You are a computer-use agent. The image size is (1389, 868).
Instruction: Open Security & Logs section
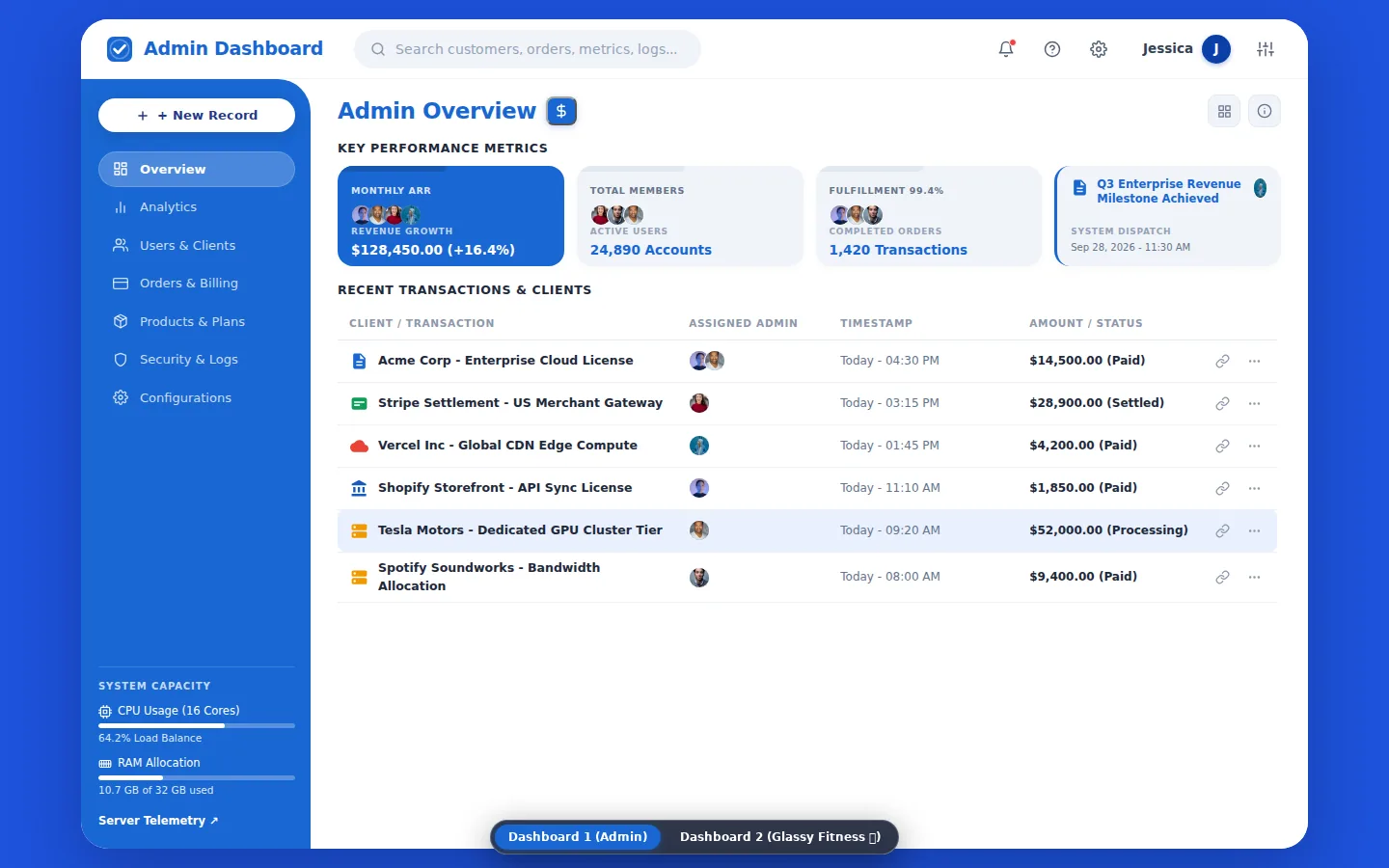point(197,360)
